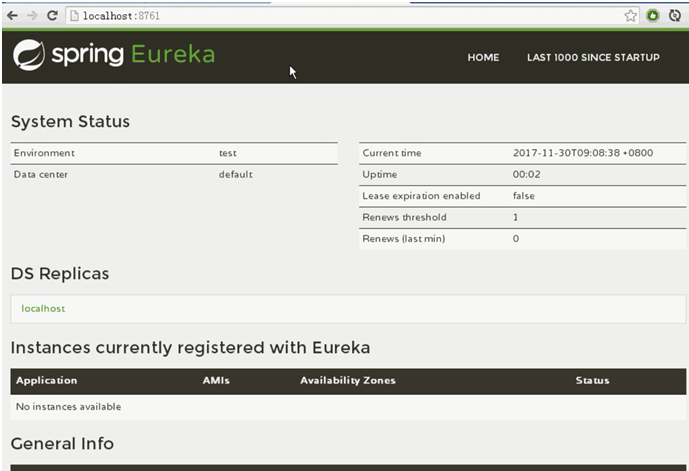Viewport: 689px width, 471px height.
Task: Open the HOME navigation item
Action: tap(483, 57)
